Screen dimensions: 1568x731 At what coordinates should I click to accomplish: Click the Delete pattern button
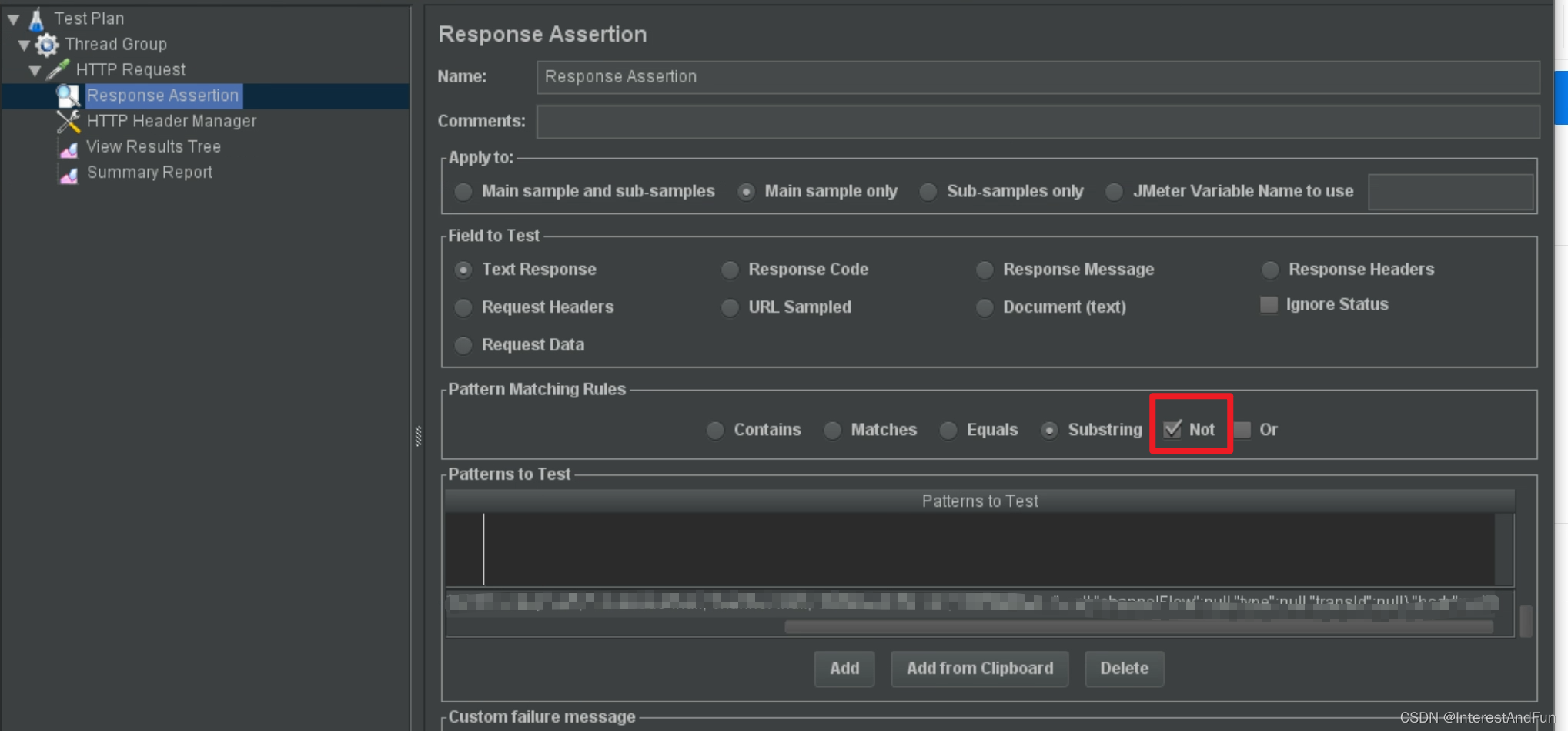click(1124, 669)
